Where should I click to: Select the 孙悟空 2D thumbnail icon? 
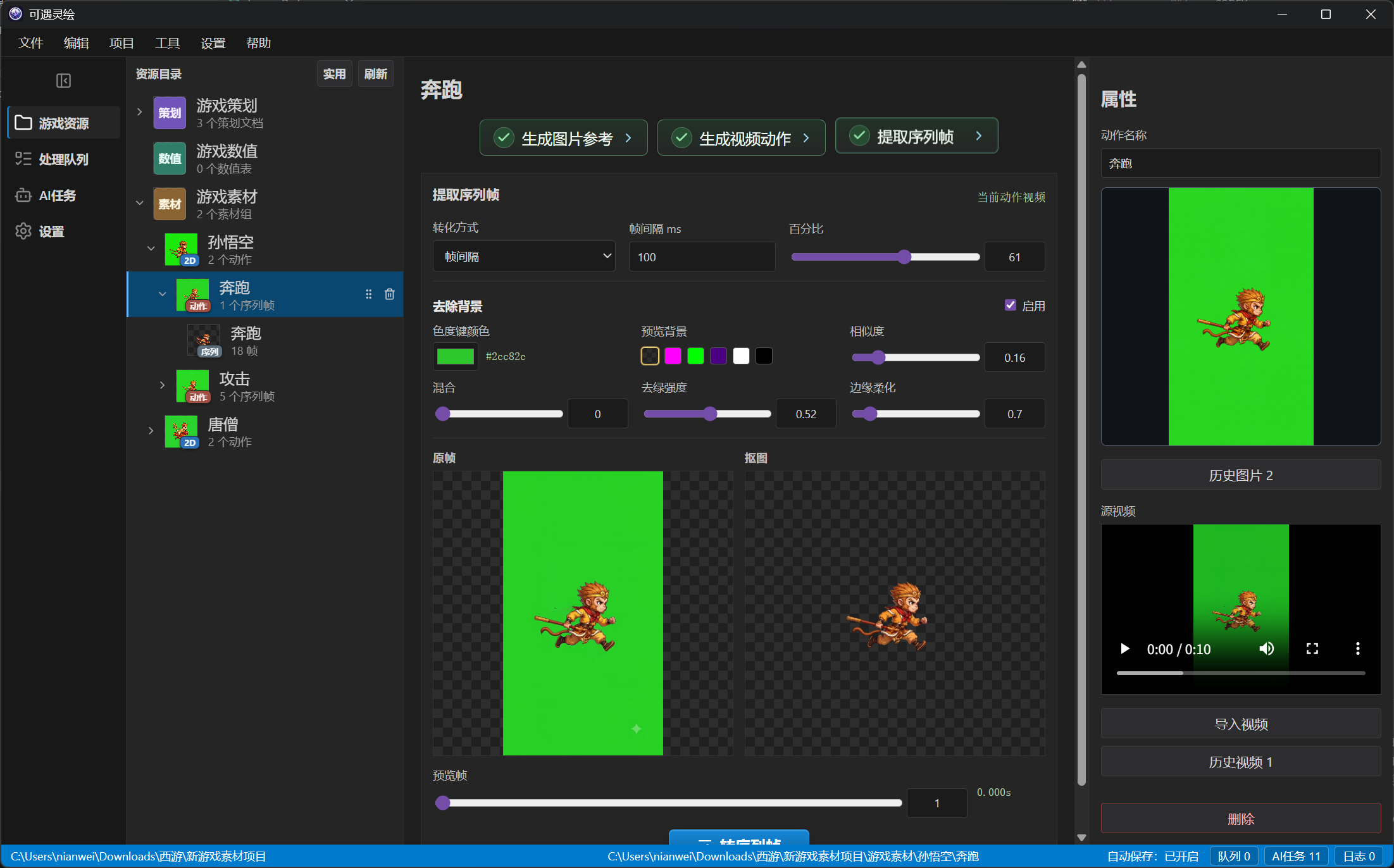tap(182, 250)
